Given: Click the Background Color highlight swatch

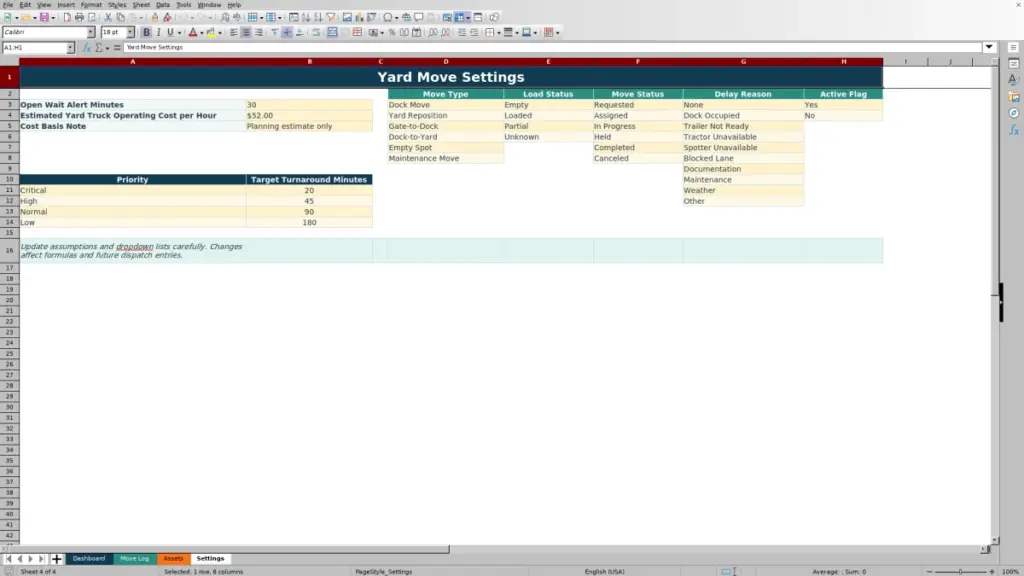Looking at the screenshot, I should [211, 32].
